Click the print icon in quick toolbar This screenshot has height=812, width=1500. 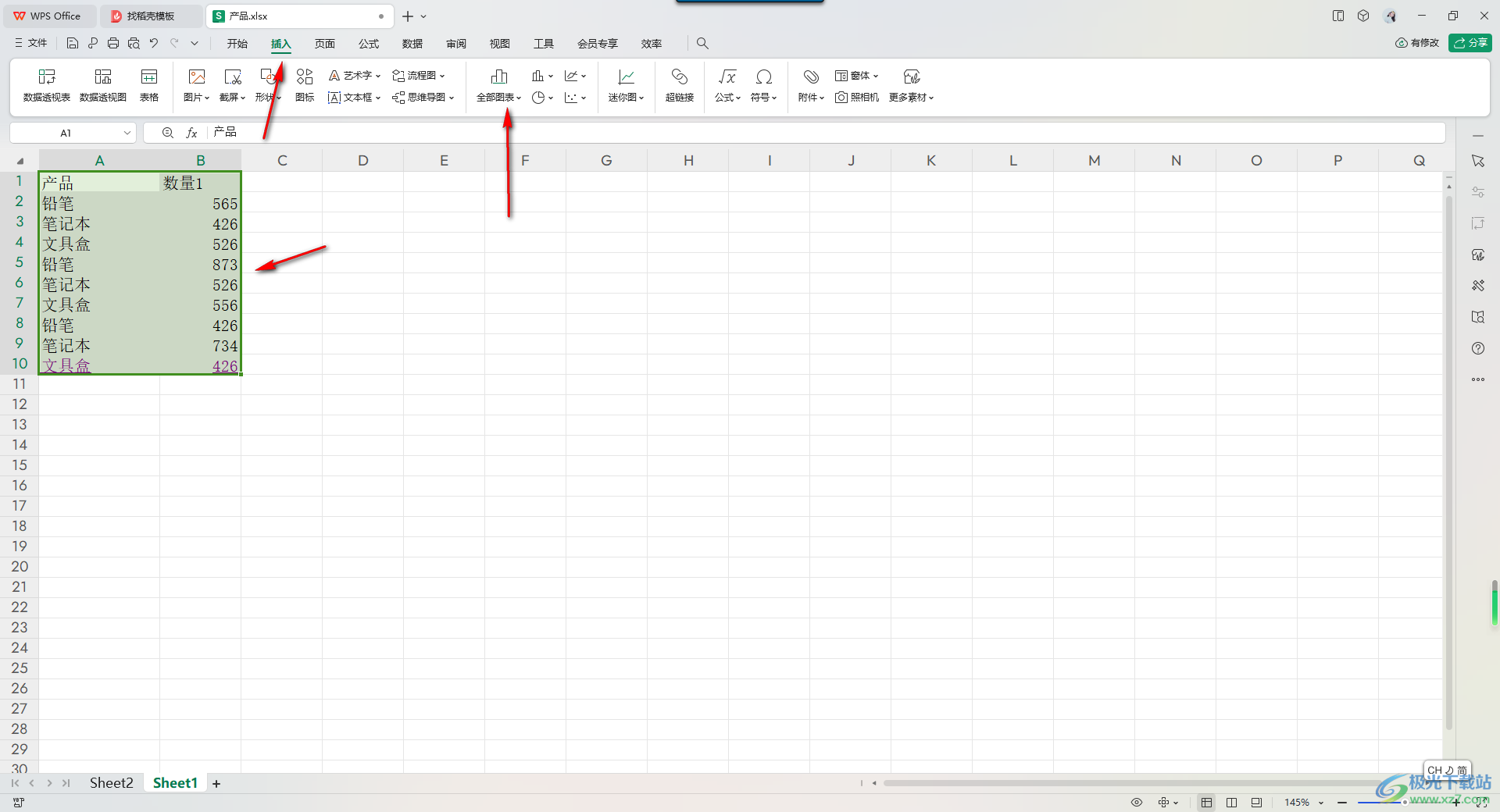[x=113, y=44]
